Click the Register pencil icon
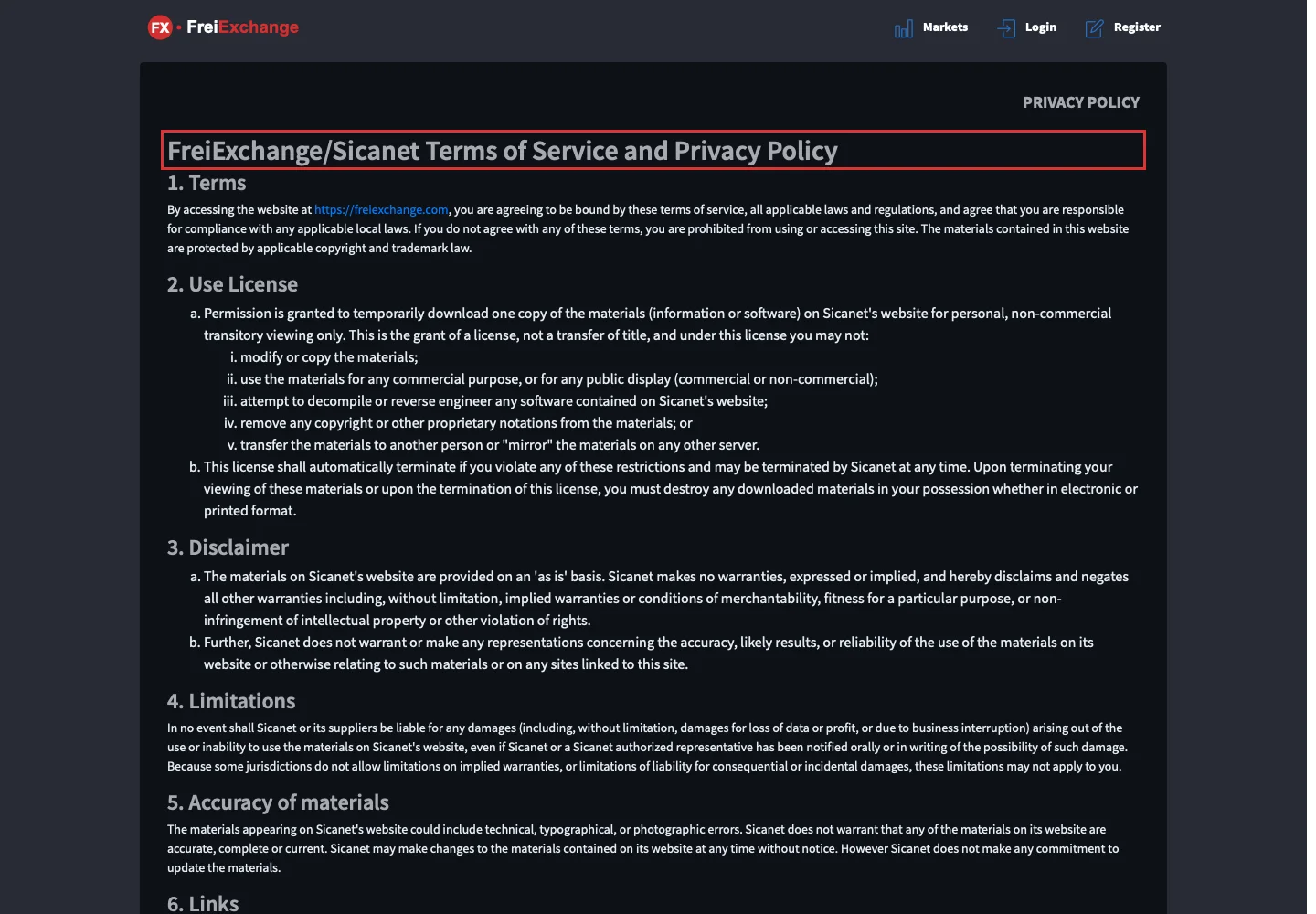This screenshot has width=1316, height=914. tap(1094, 28)
